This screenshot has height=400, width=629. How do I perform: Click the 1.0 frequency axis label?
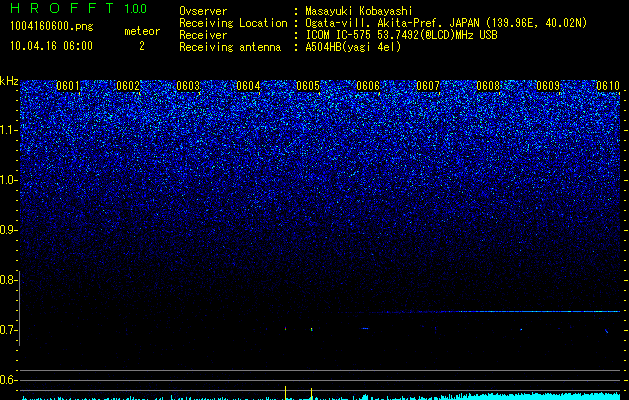tap(8, 180)
